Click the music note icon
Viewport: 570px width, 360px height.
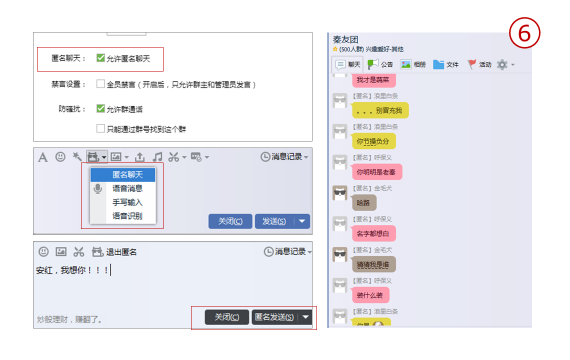pyautogui.click(x=157, y=157)
